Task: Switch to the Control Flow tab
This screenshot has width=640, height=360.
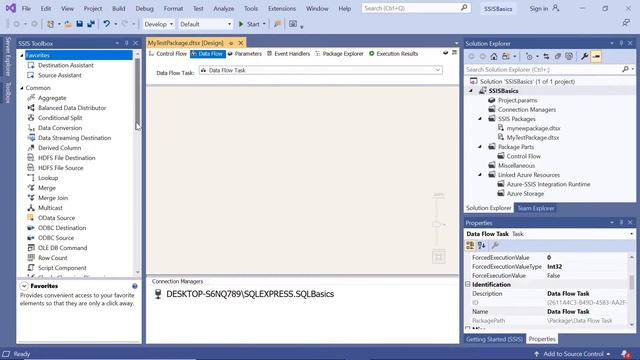Action: tap(167, 53)
